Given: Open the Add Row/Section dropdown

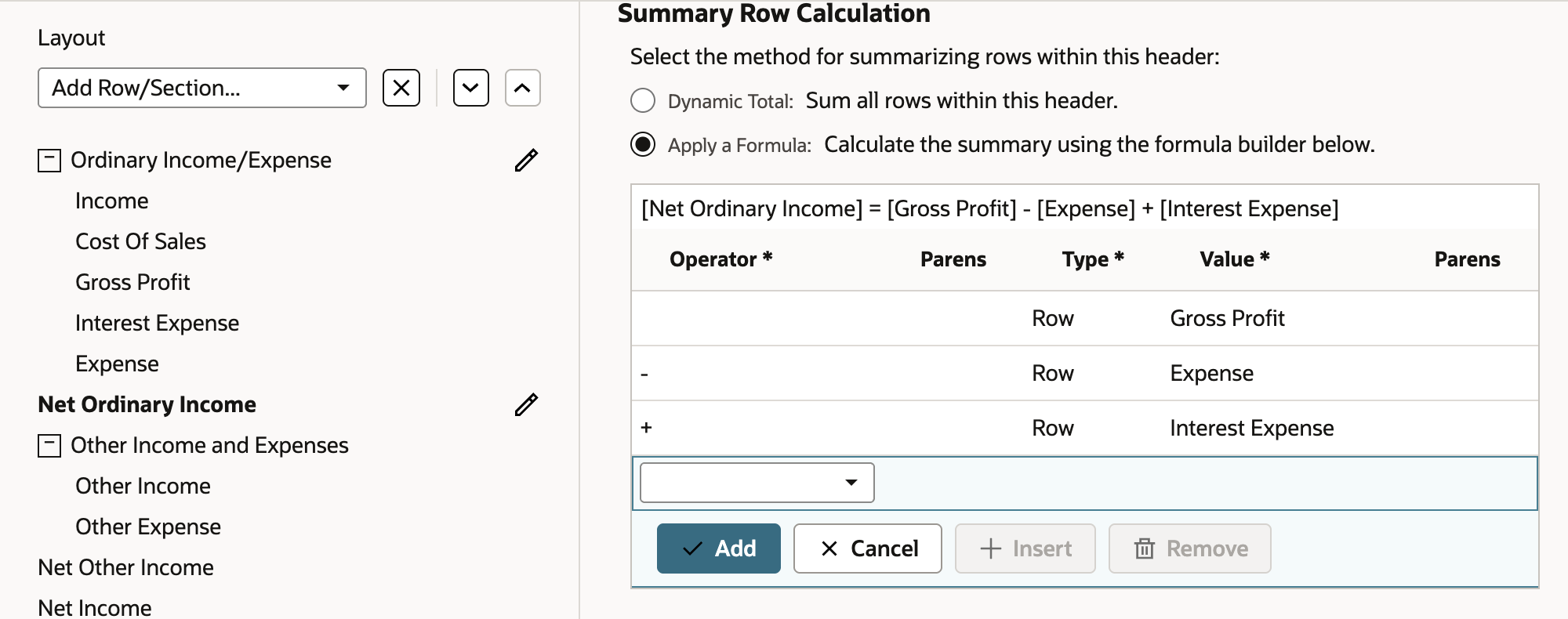Looking at the screenshot, I should (202, 88).
